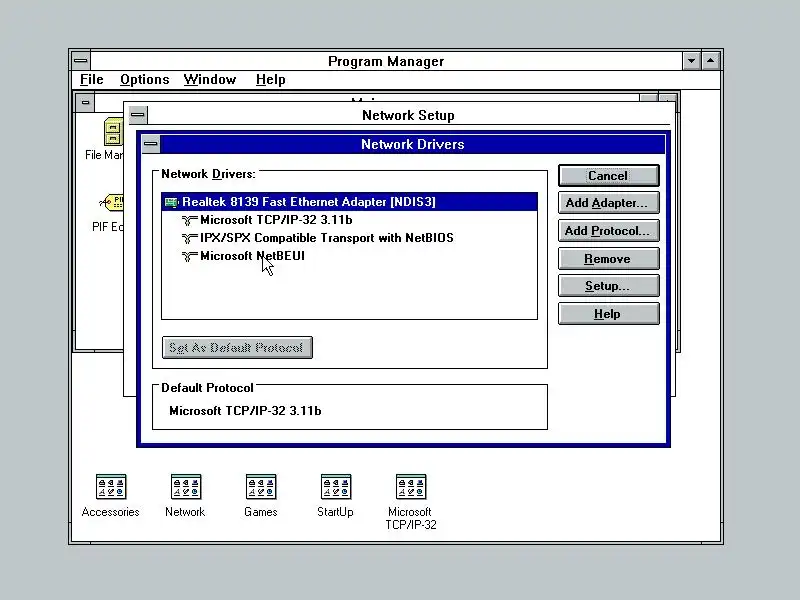Open the File menu in Program Manager
Image resolution: width=800 pixels, height=600 pixels.
(92, 80)
